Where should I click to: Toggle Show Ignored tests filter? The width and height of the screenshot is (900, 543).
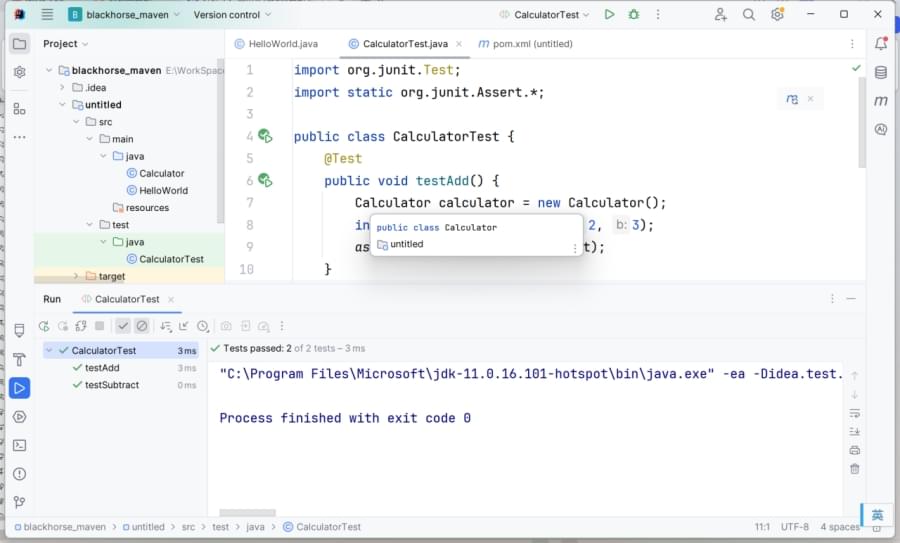pyautogui.click(x=142, y=326)
